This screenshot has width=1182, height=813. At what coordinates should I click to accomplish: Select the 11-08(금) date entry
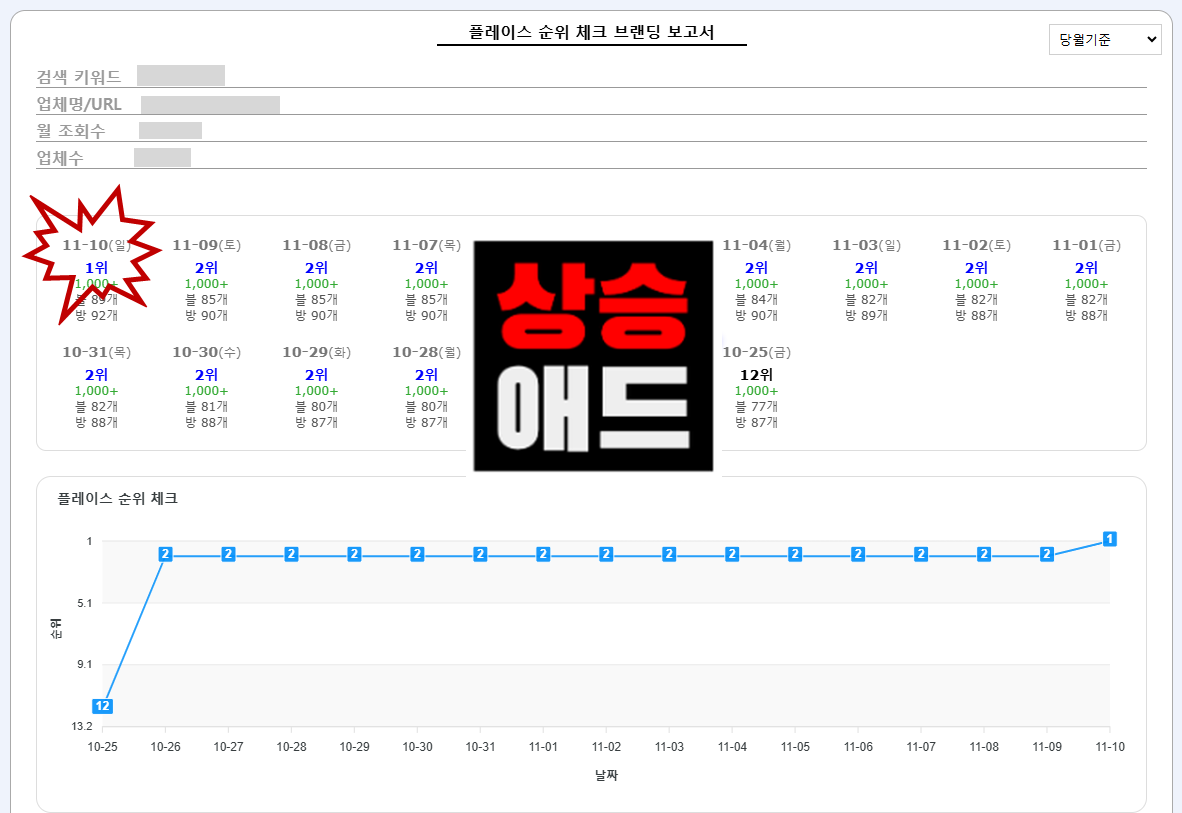(x=317, y=245)
